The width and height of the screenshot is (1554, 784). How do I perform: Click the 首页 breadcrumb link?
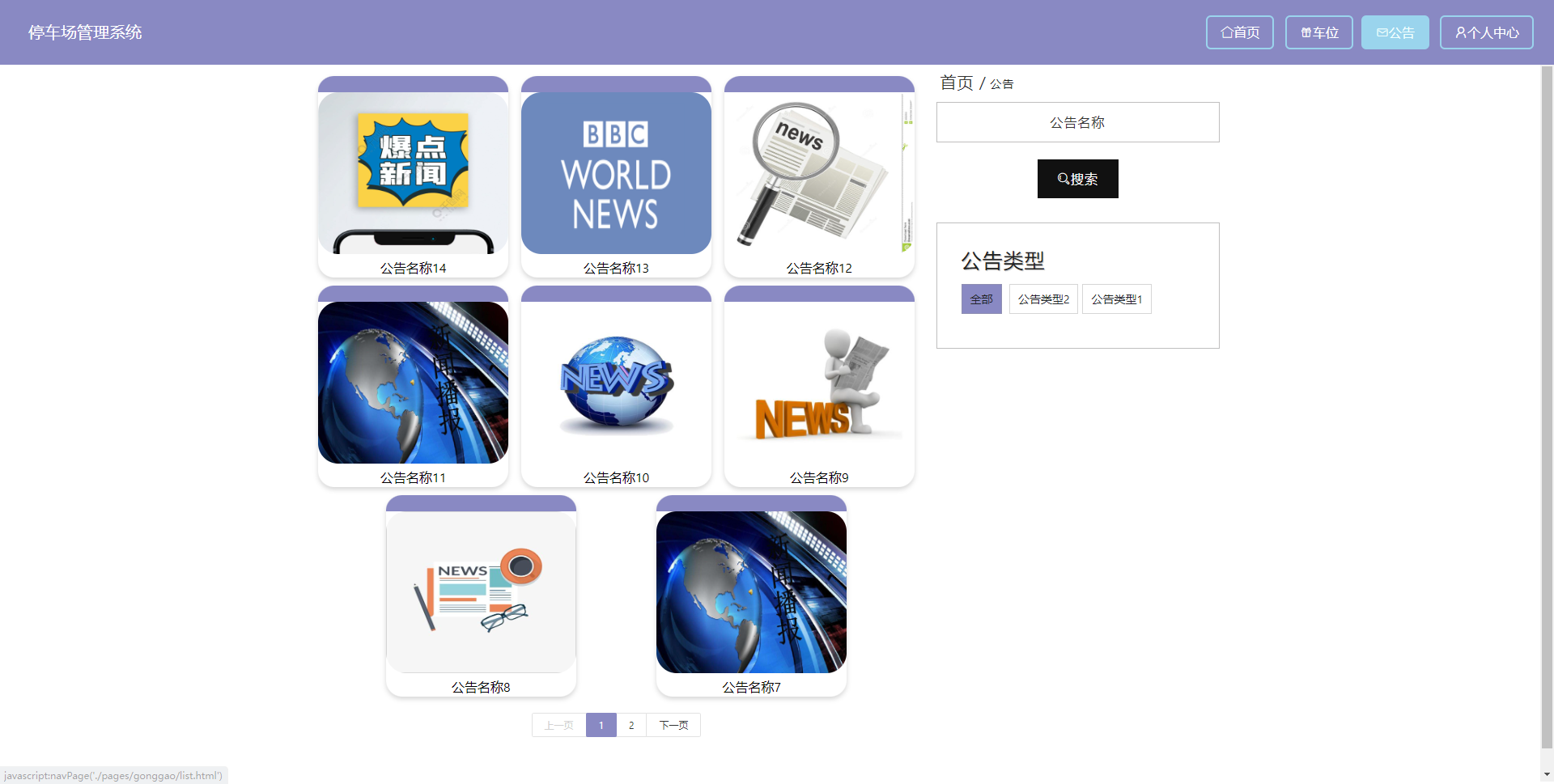tap(956, 83)
